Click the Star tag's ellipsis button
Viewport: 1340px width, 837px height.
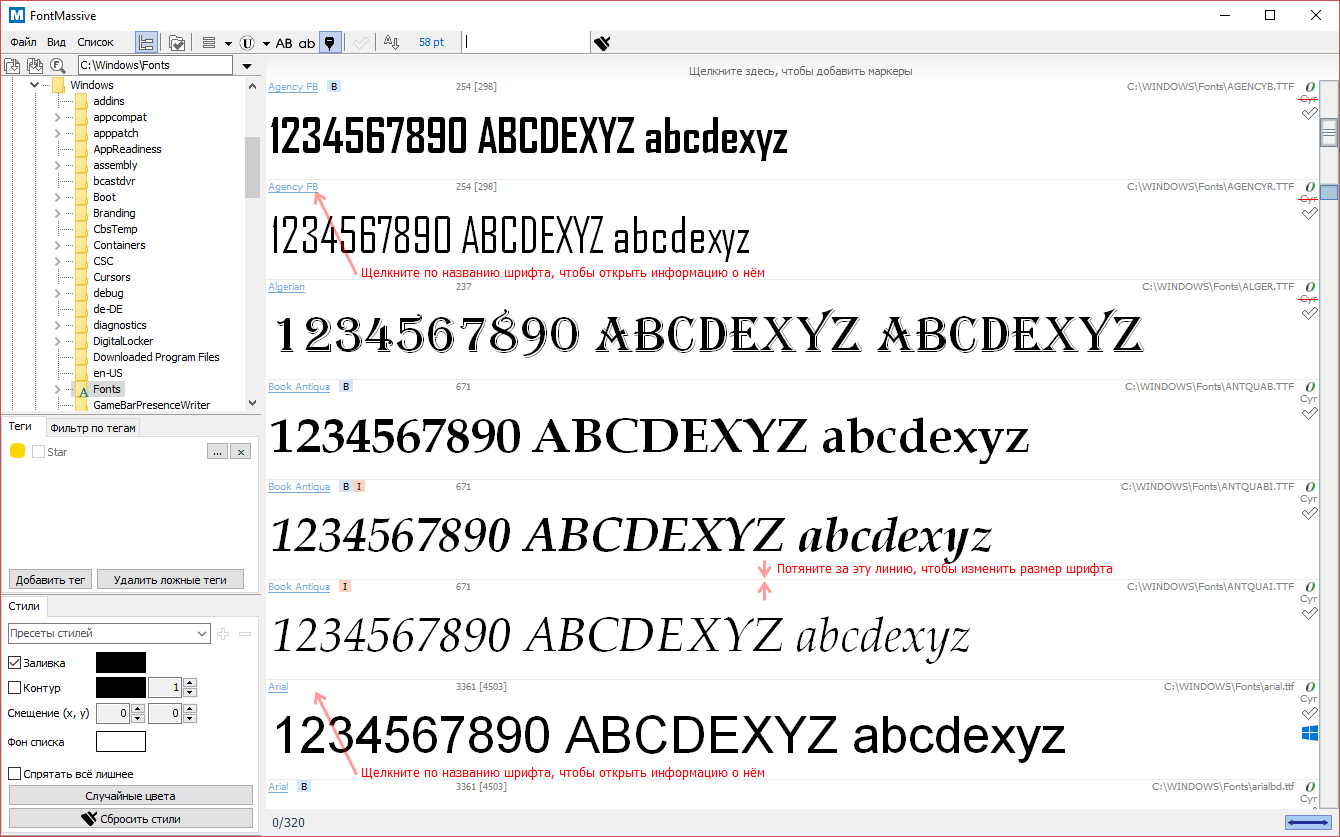pos(217,452)
